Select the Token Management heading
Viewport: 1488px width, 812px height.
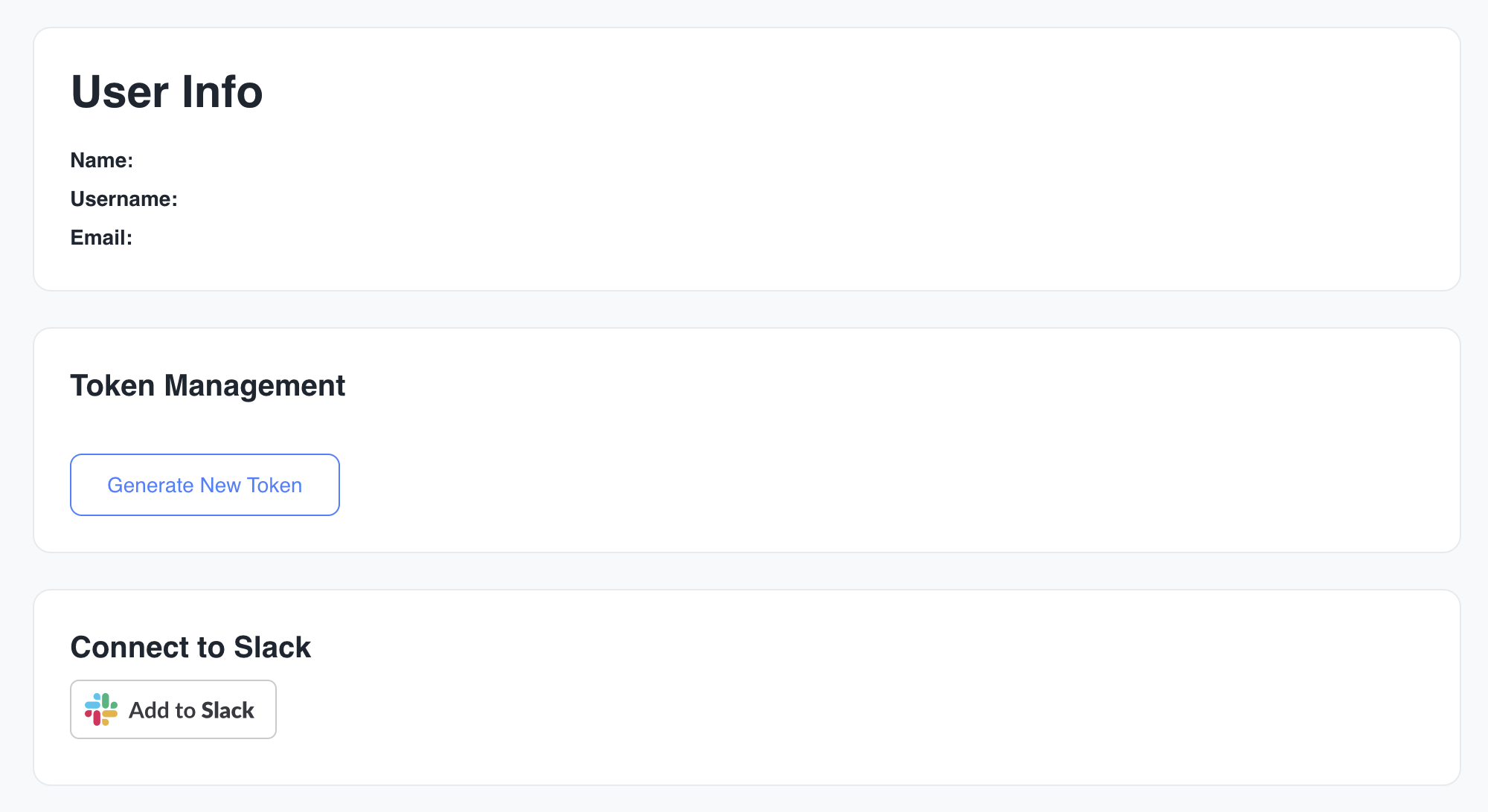(x=208, y=386)
